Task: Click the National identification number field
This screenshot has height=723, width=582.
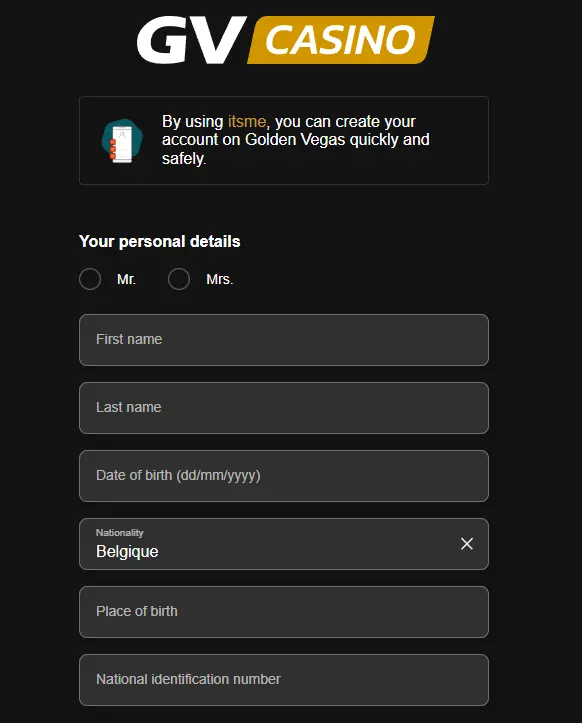Action: (x=284, y=680)
